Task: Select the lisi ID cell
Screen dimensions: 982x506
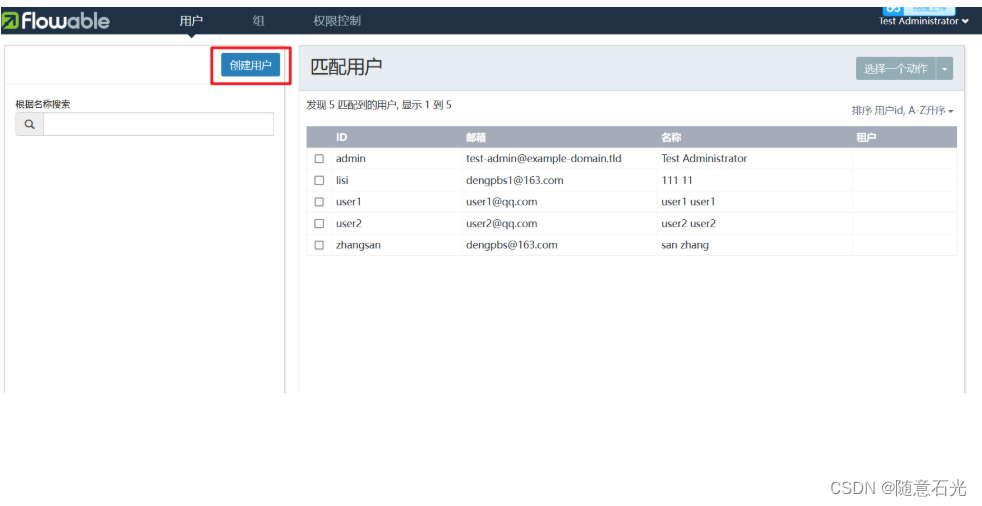Action: pos(342,180)
